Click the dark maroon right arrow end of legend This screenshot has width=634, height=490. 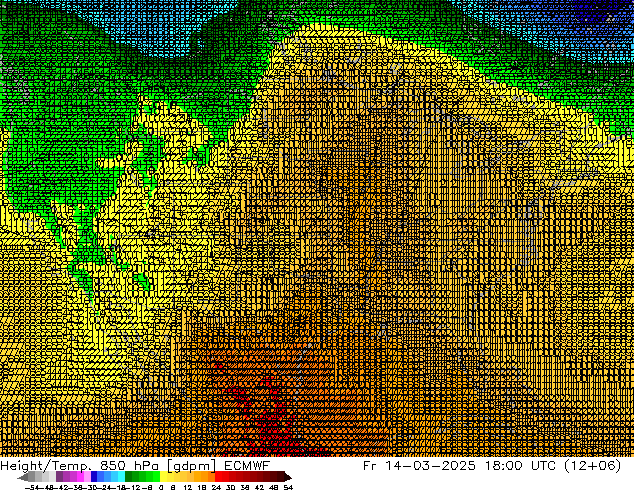point(288,476)
